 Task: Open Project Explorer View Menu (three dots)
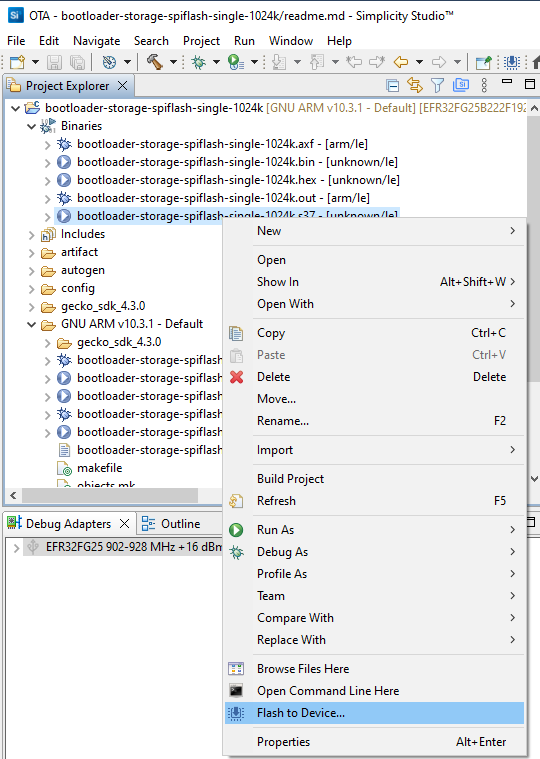[484, 86]
